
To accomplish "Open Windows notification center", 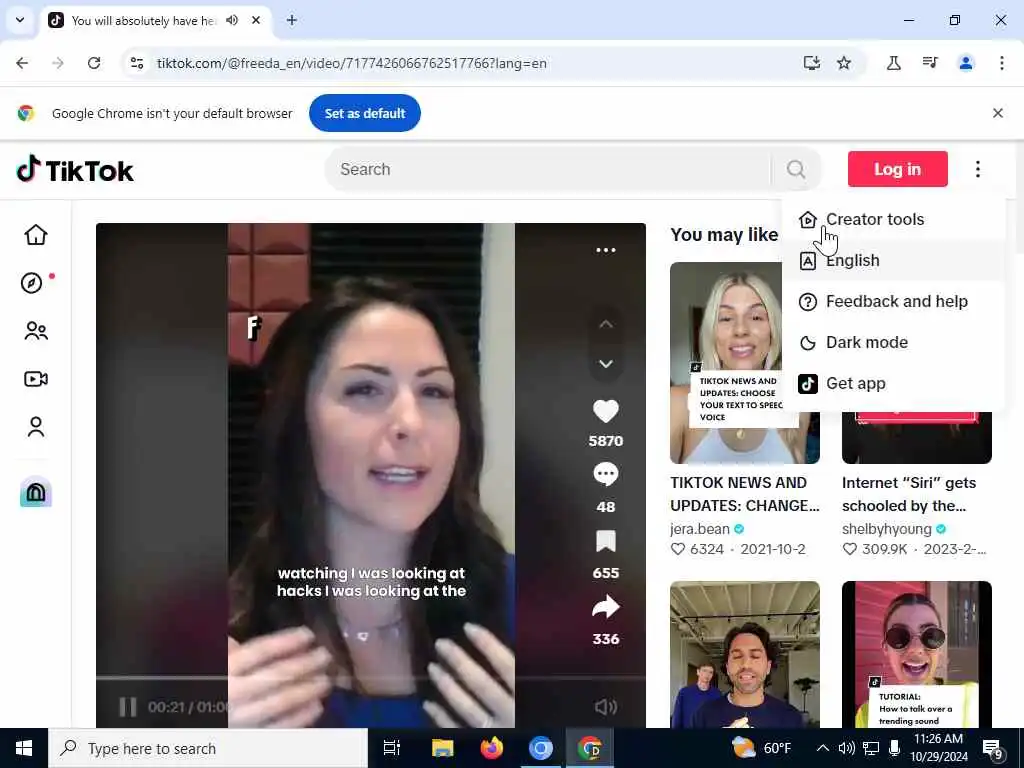I will tap(993, 748).
